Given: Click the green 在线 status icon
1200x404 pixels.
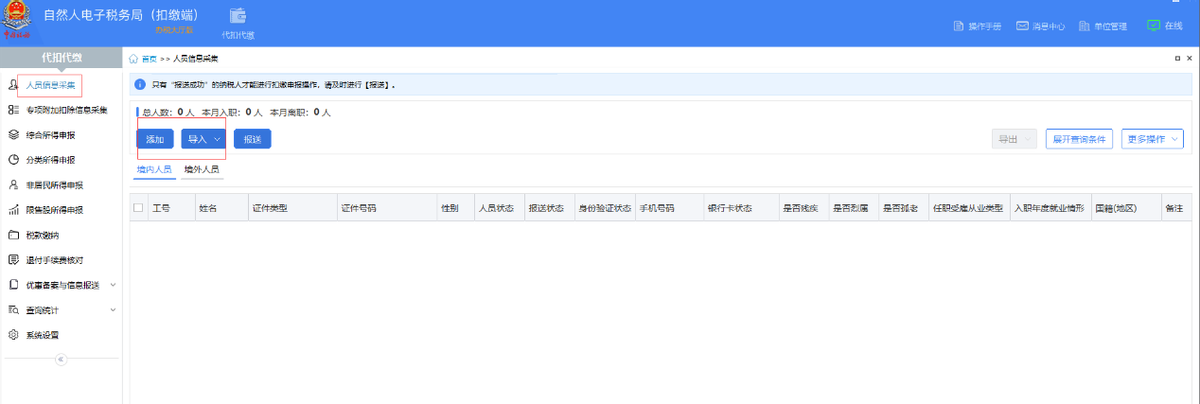Looking at the screenshot, I should [1153, 26].
